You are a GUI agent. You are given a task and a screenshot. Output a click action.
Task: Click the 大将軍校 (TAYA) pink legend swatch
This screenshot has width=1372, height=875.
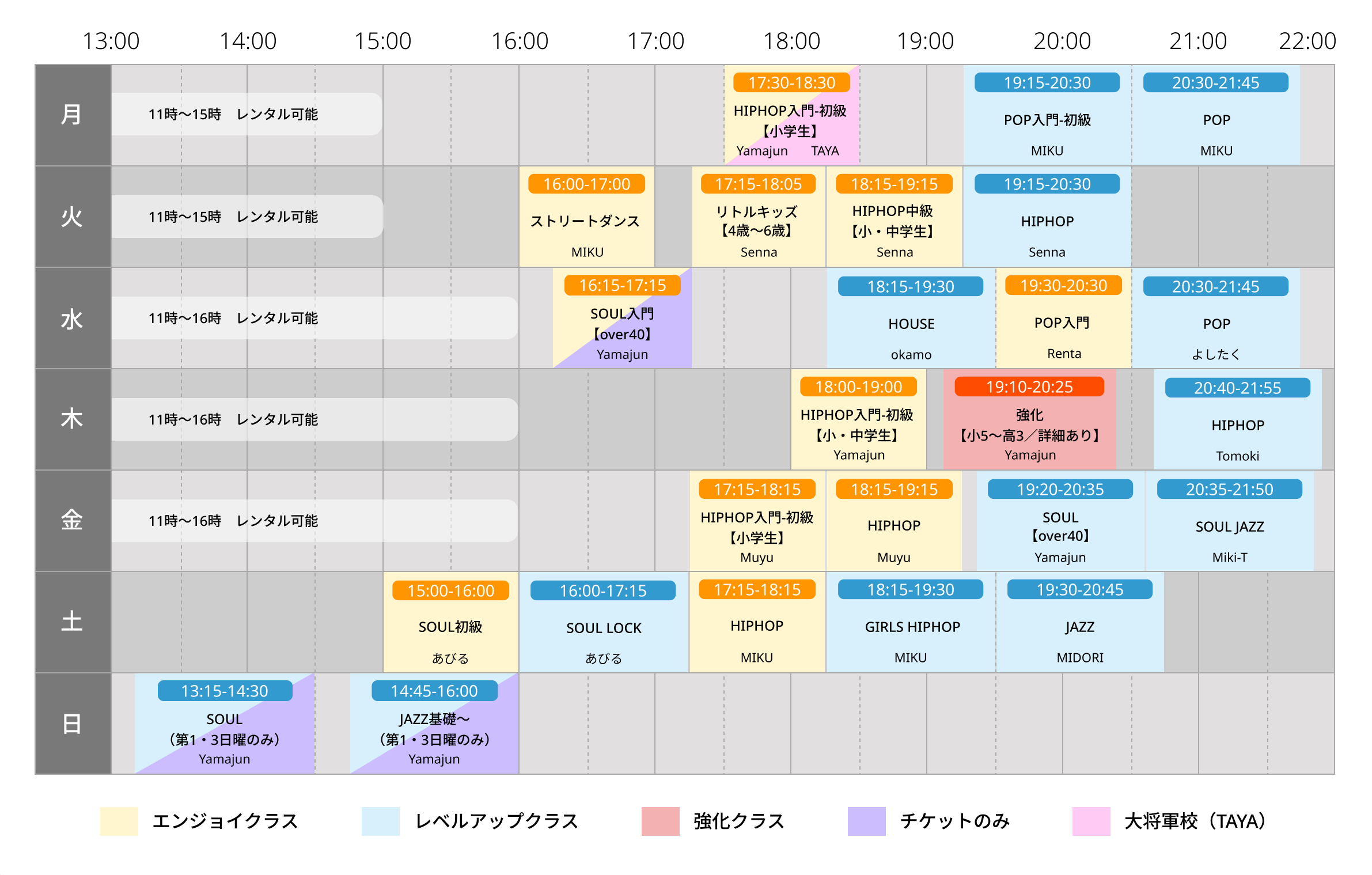1091,821
